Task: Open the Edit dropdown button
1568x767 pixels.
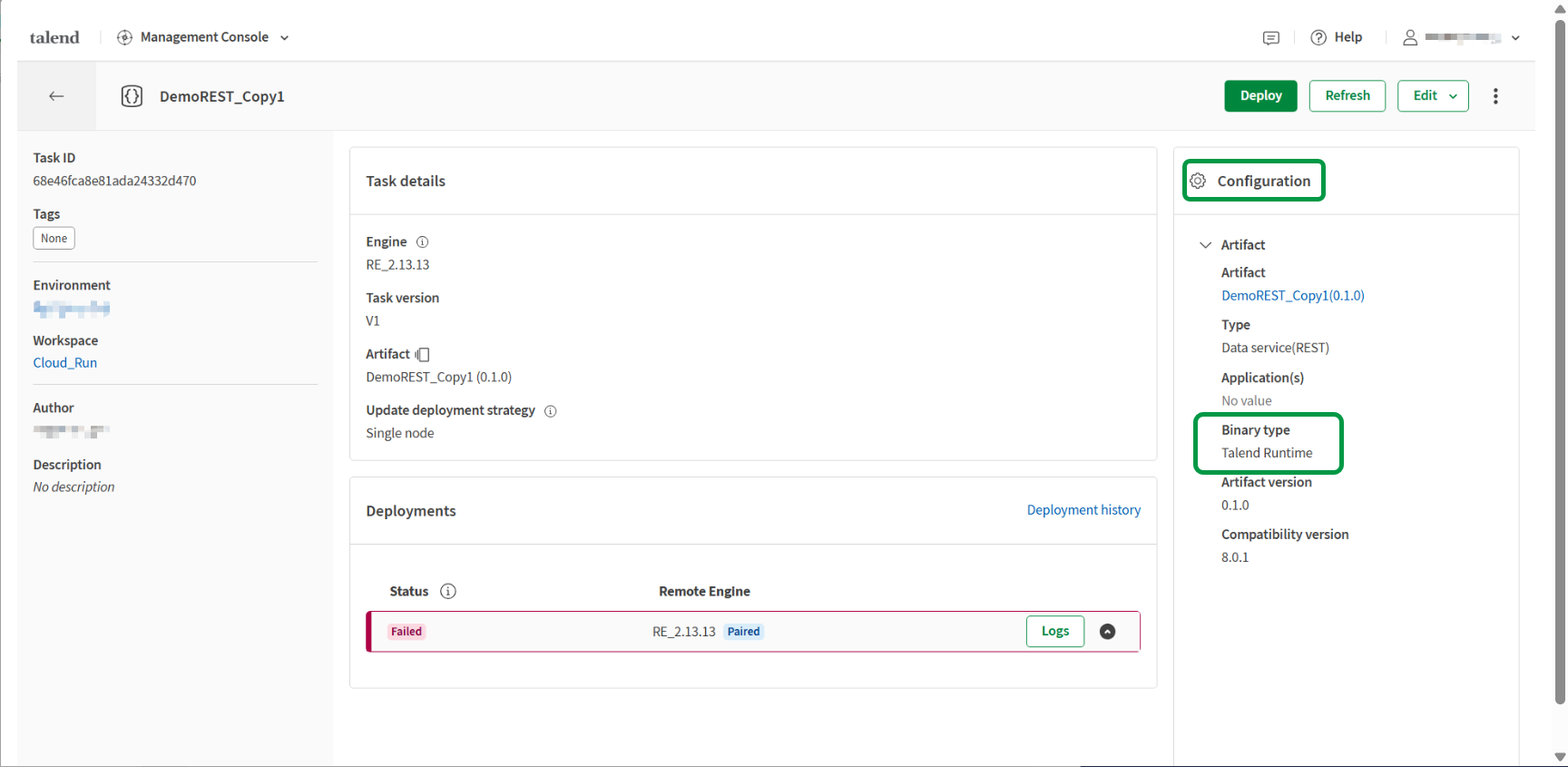Action: click(x=1433, y=96)
